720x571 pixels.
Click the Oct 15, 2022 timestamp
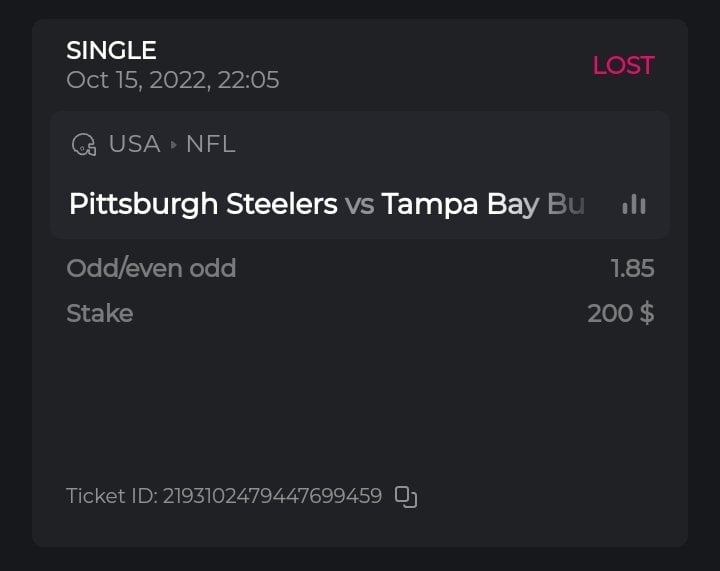172,80
